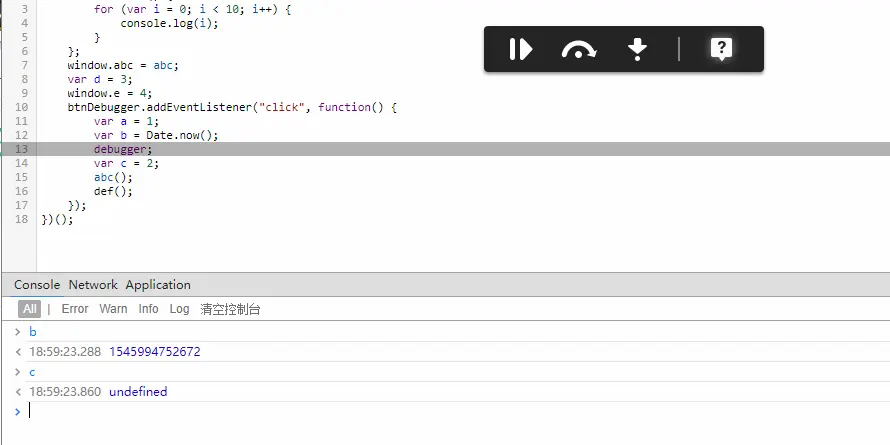Resume script execution in debugger toolbar

click(520, 49)
